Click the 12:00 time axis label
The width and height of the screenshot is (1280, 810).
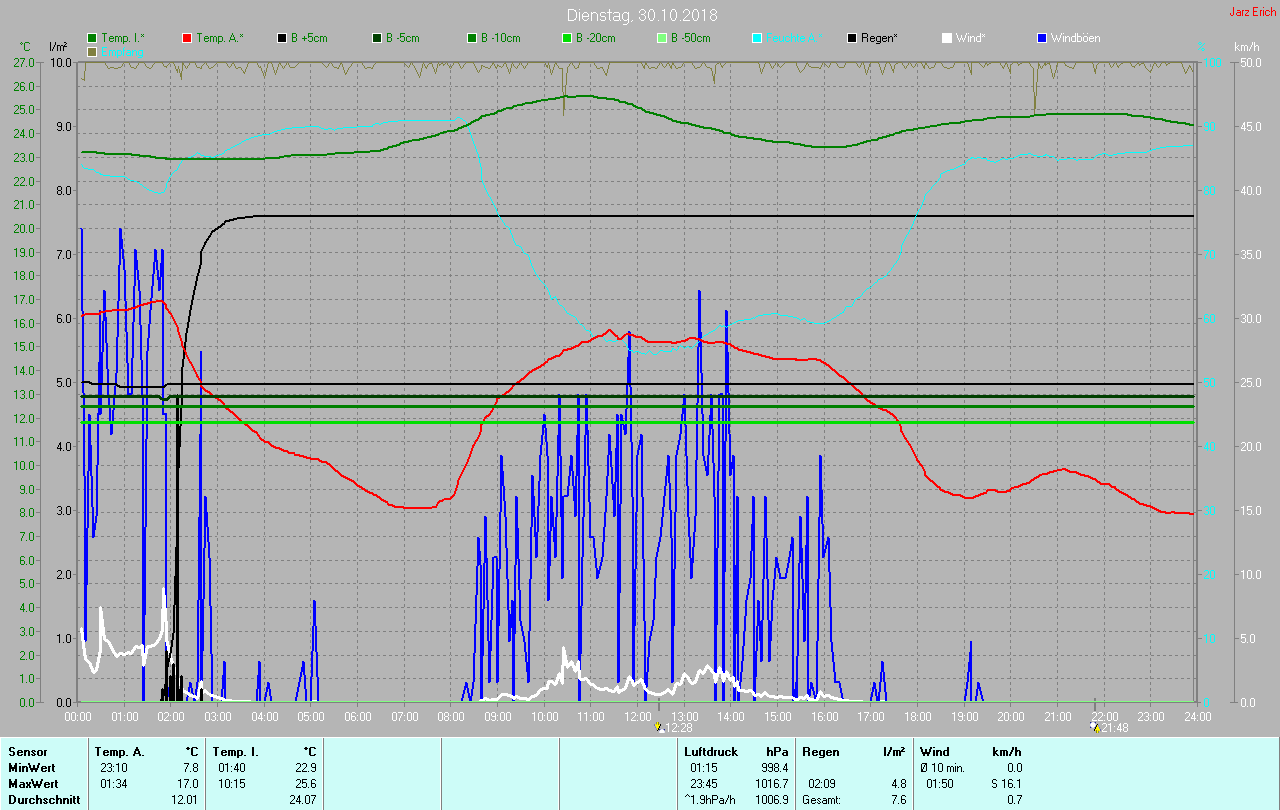(x=638, y=716)
